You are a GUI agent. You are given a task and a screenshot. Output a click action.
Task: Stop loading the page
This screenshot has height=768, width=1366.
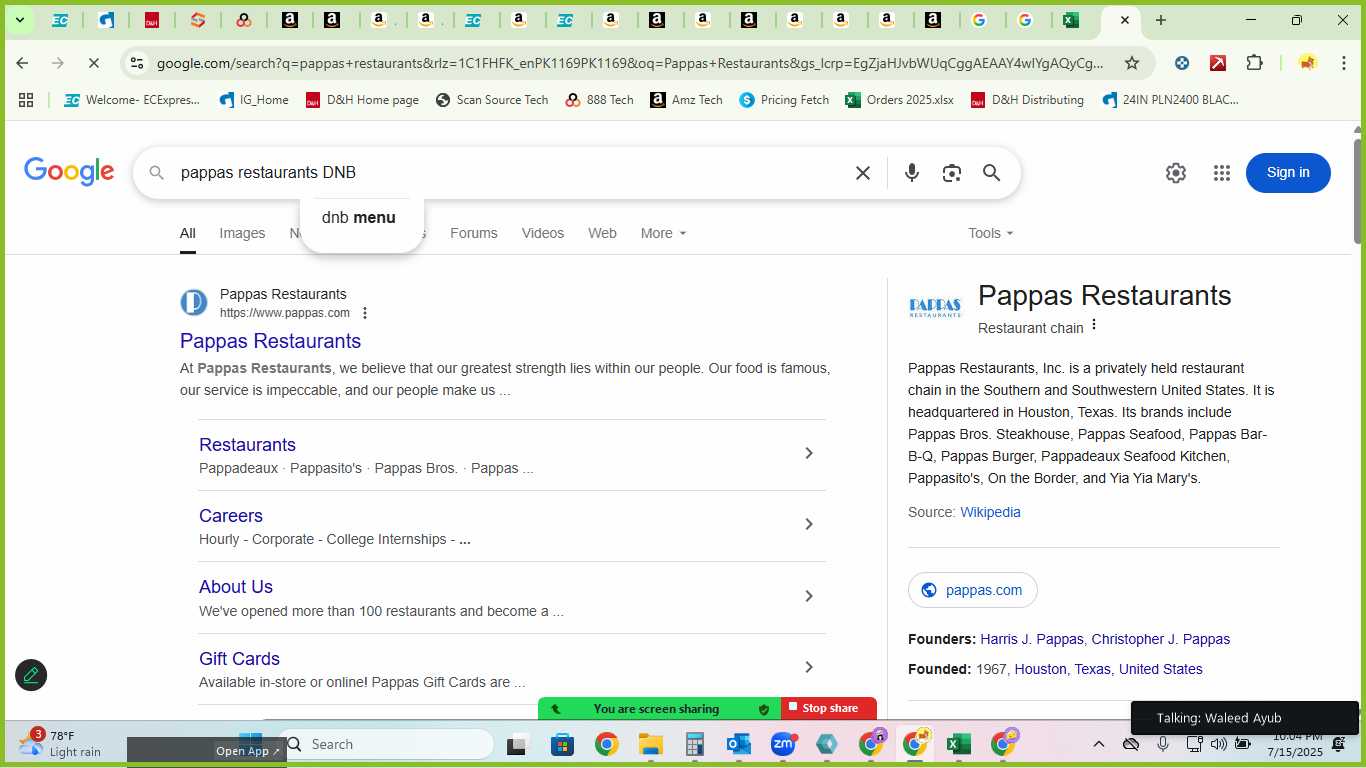coord(93,63)
